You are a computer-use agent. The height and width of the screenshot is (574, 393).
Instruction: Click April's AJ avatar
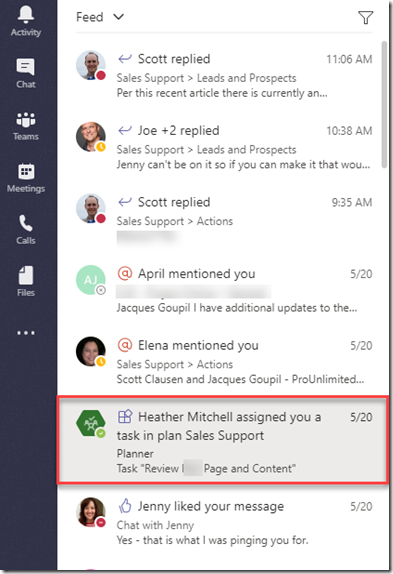pyautogui.click(x=90, y=280)
